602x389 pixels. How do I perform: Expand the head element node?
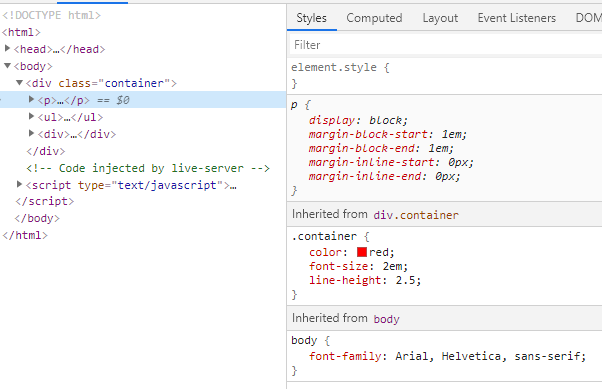(7, 48)
